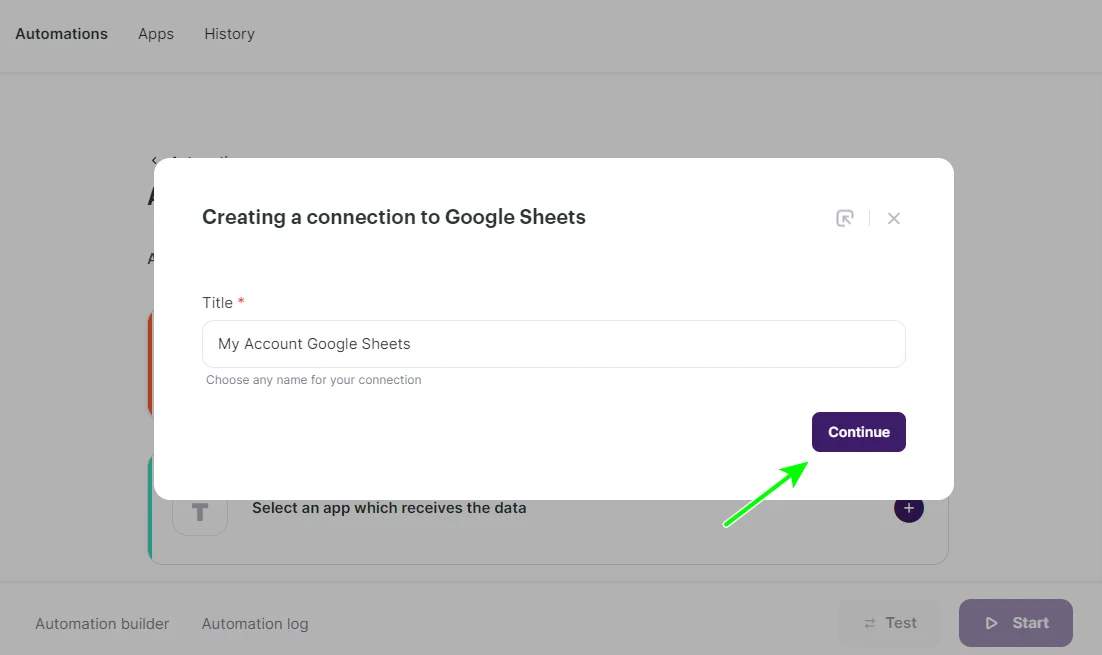Click the pop-out icon in dialog header

click(x=845, y=218)
